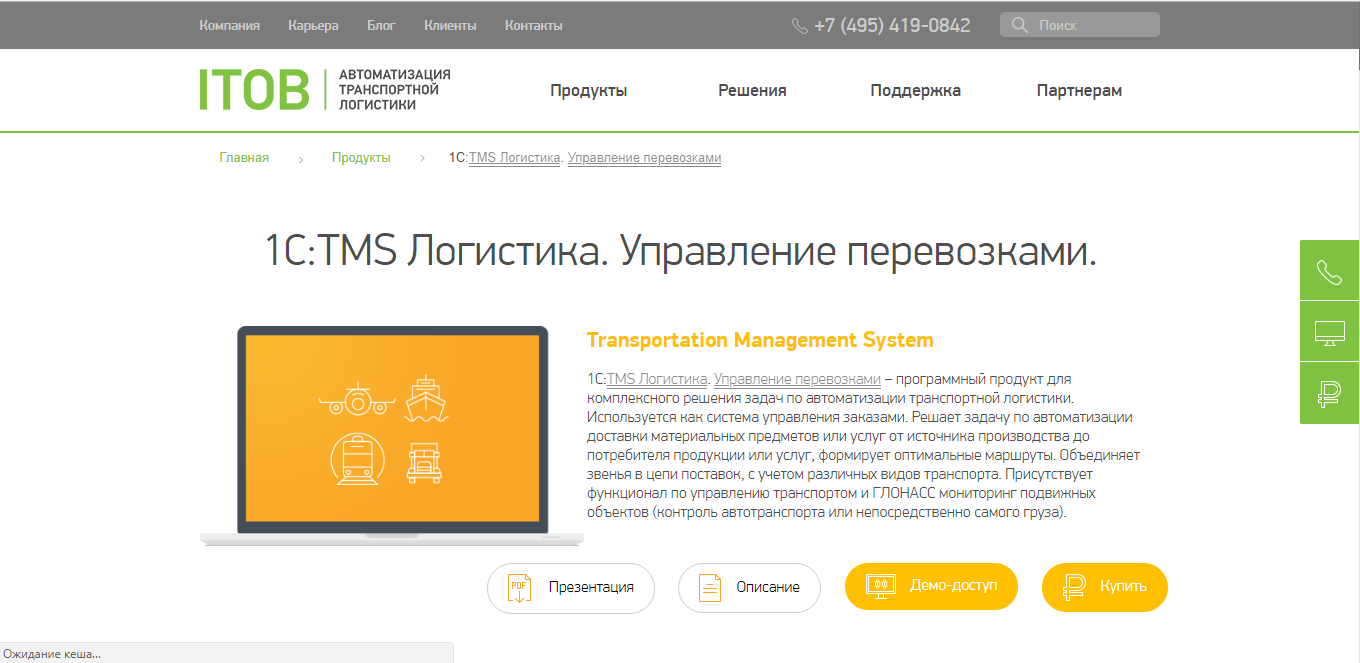This screenshot has width=1360, height=663.
Task: Follow the Главная breadcrumb link
Action: coord(244,157)
